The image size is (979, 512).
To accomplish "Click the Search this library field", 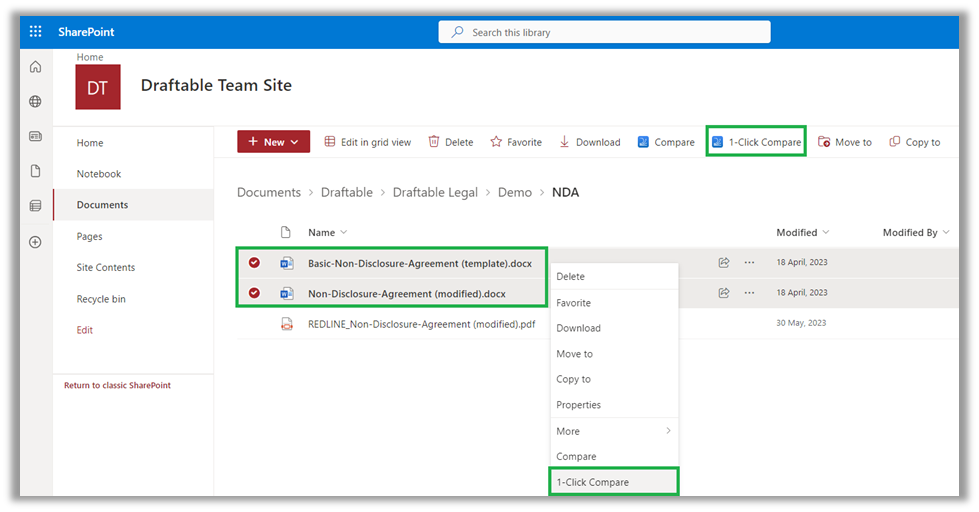I will coord(604,32).
